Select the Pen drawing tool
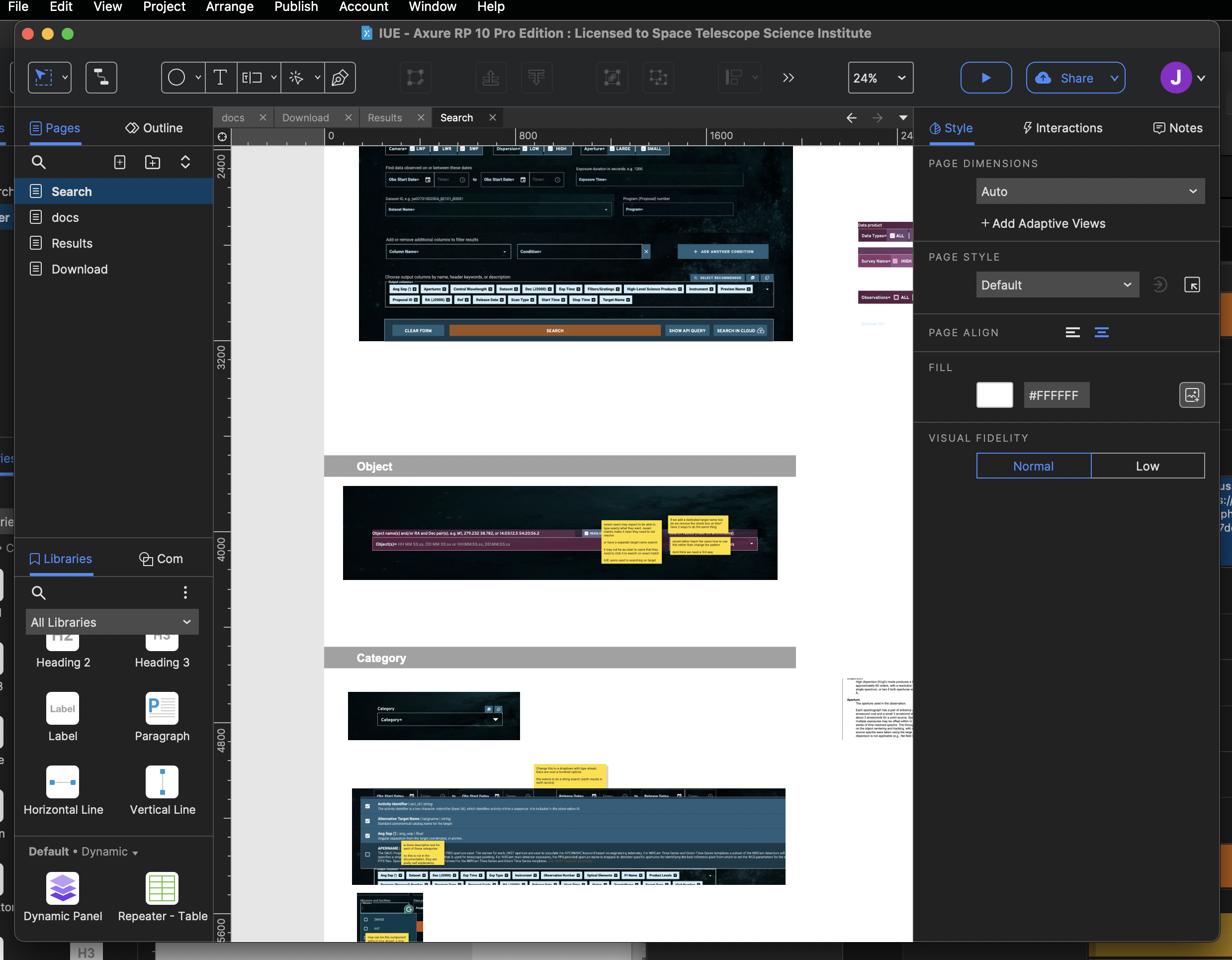The image size is (1232, 960). (x=340, y=77)
